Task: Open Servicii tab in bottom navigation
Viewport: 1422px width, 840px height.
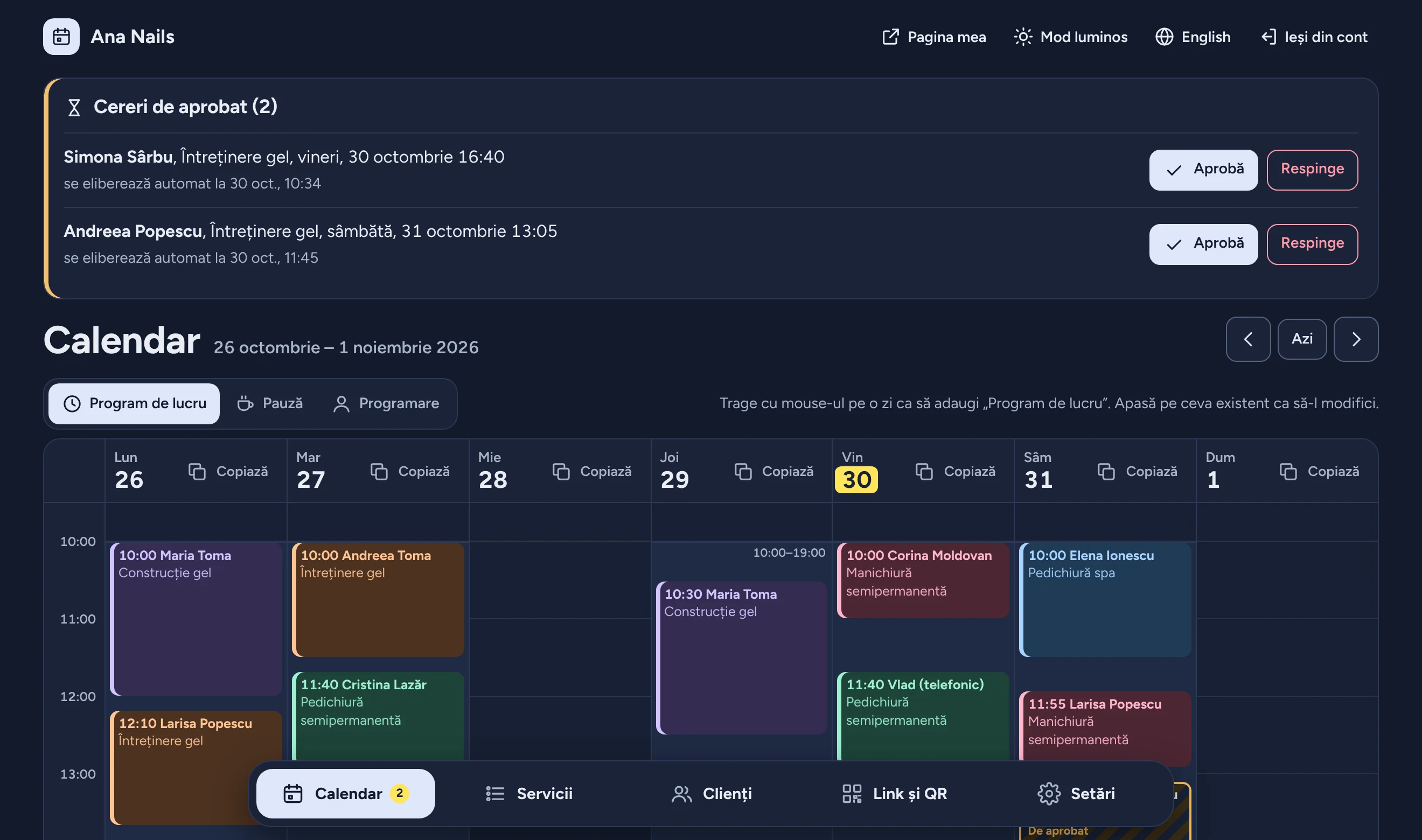Action: point(529,794)
